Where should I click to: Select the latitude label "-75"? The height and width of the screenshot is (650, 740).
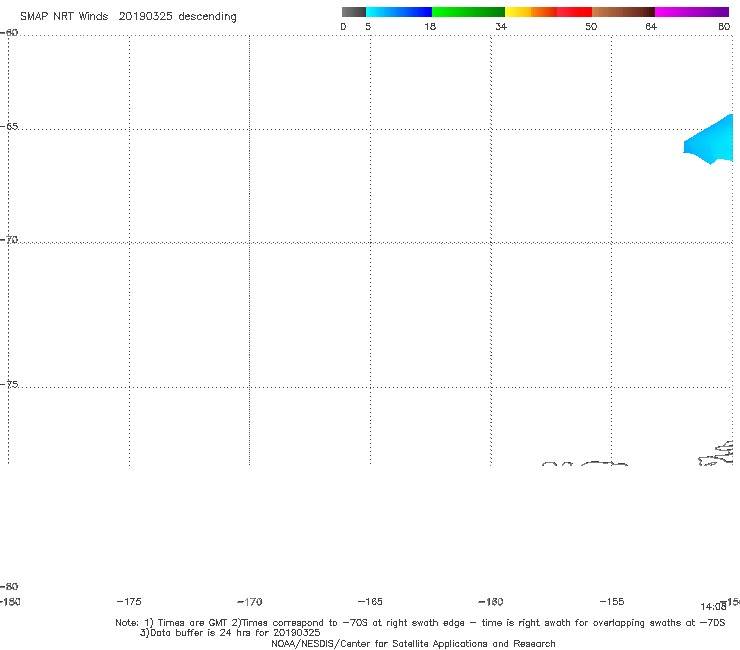[9, 384]
